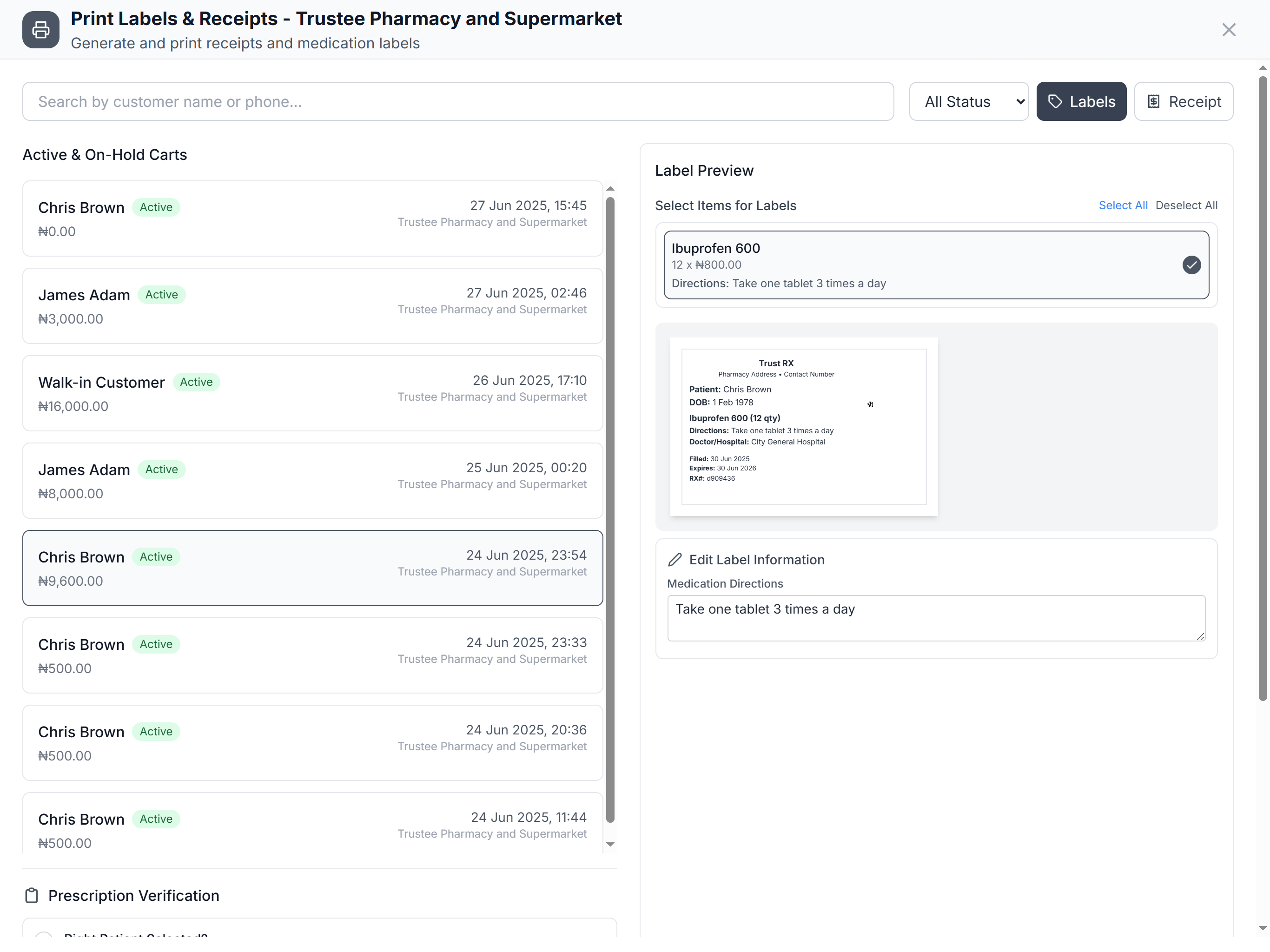The height and width of the screenshot is (952, 1270).
Task: Close the Print Labels dialog
Action: pos(1228,30)
